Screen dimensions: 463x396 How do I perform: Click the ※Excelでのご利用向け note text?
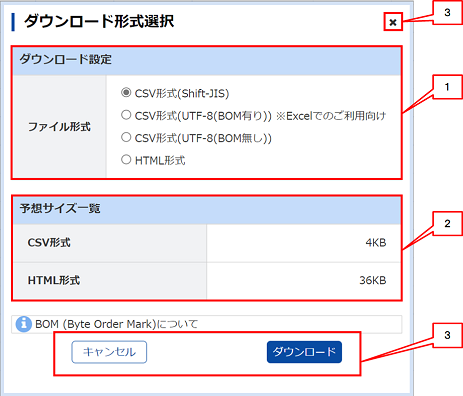point(331,116)
